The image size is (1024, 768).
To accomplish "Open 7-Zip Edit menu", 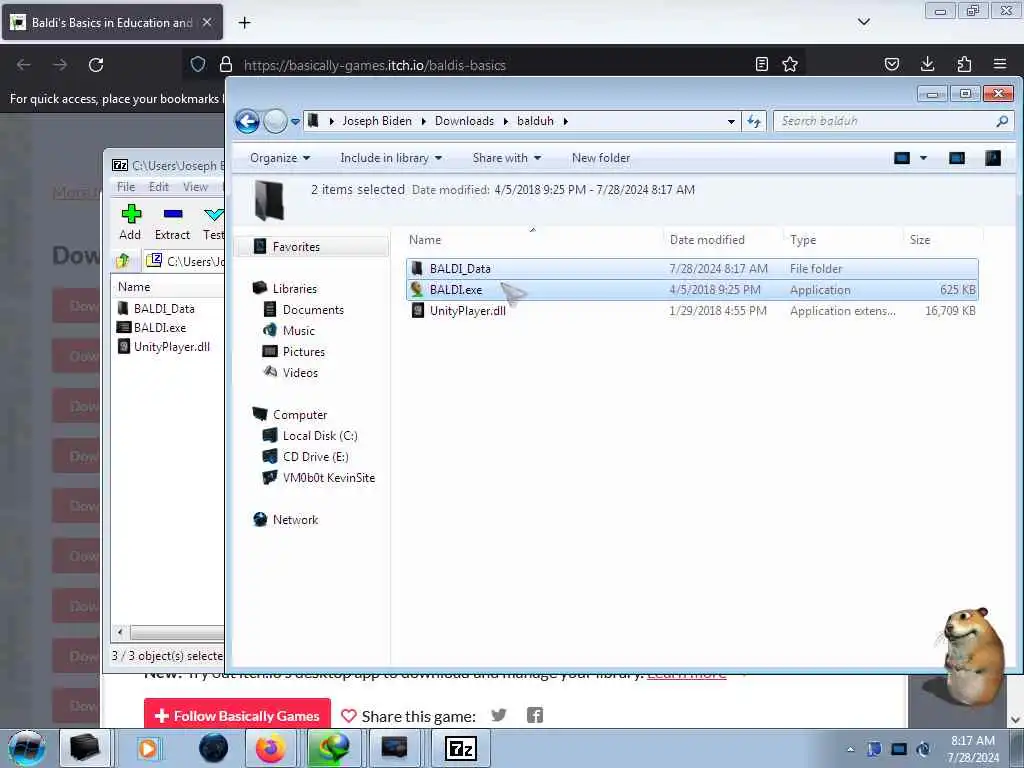I will (159, 187).
